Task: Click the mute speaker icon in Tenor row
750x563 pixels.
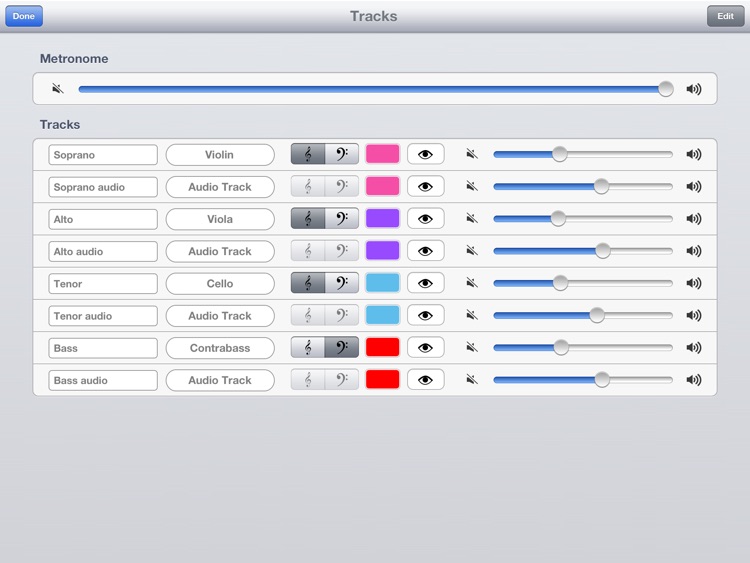Action: [x=472, y=283]
